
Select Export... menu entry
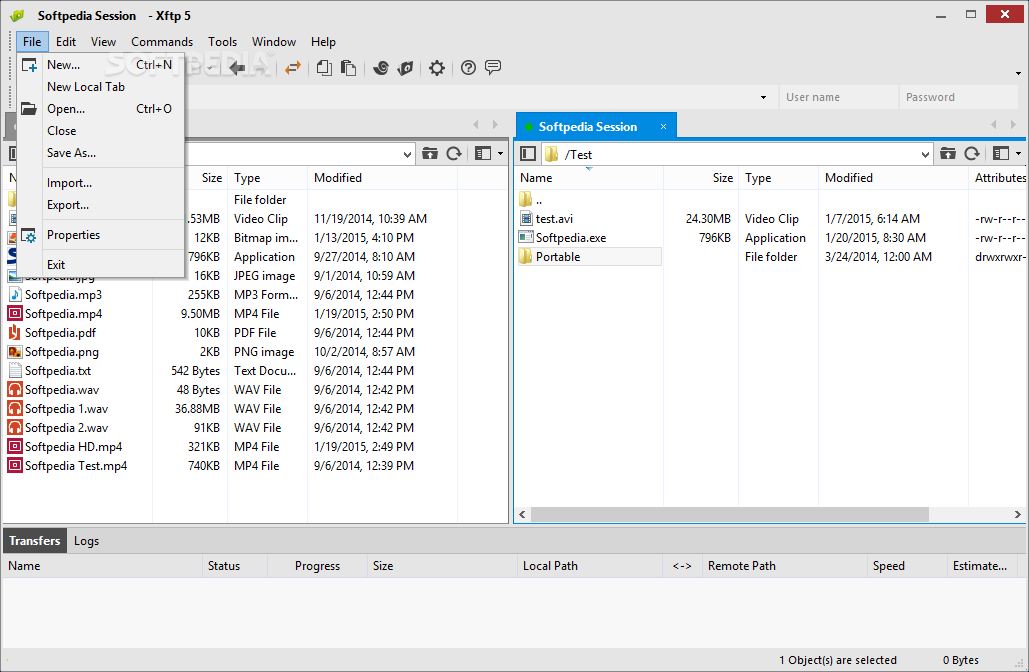[x=100, y=205]
